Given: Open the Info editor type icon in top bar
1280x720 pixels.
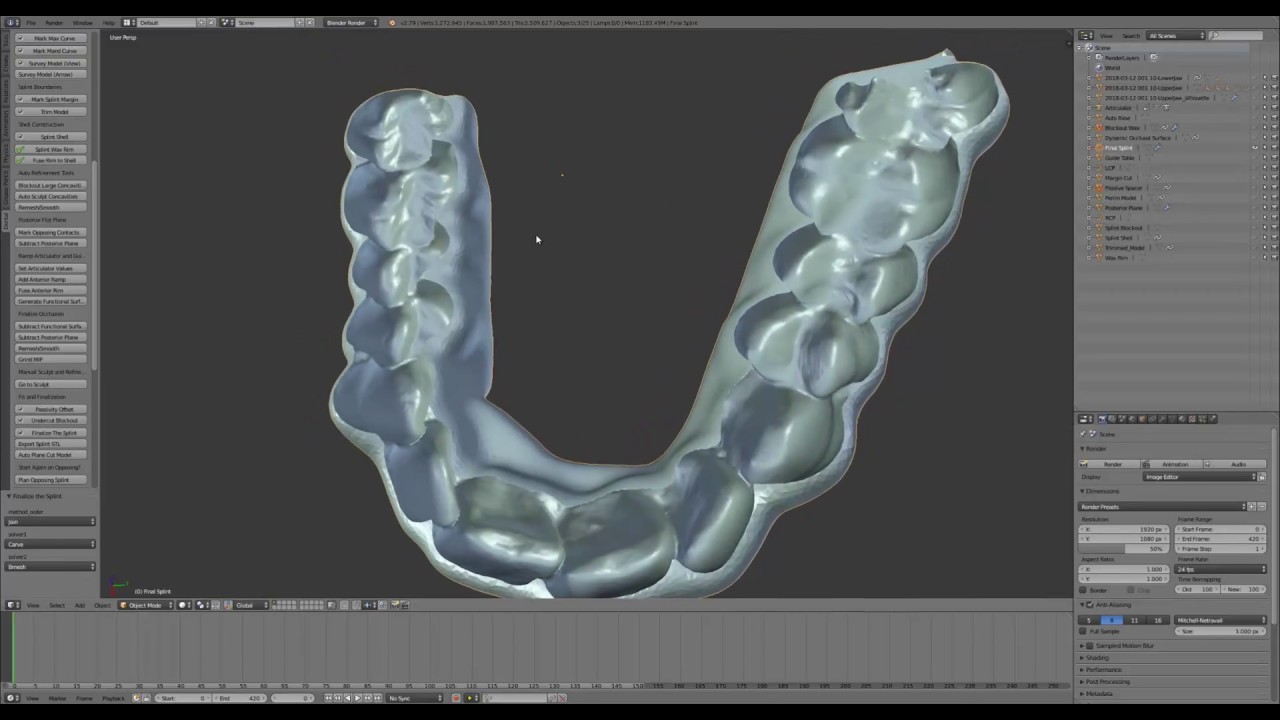Looking at the screenshot, I should 11,22.
